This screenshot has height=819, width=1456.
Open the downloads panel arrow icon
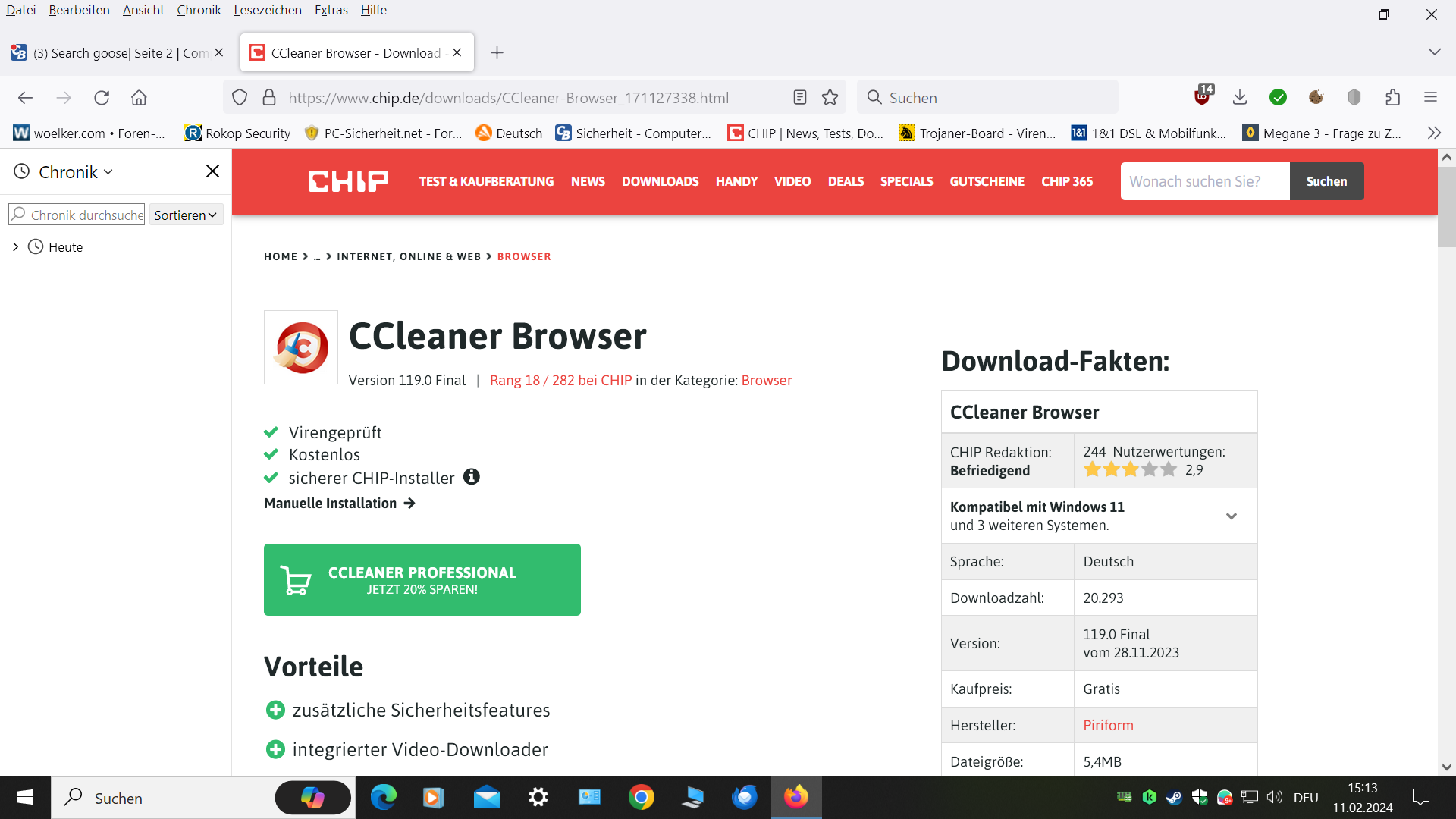pos(1240,97)
